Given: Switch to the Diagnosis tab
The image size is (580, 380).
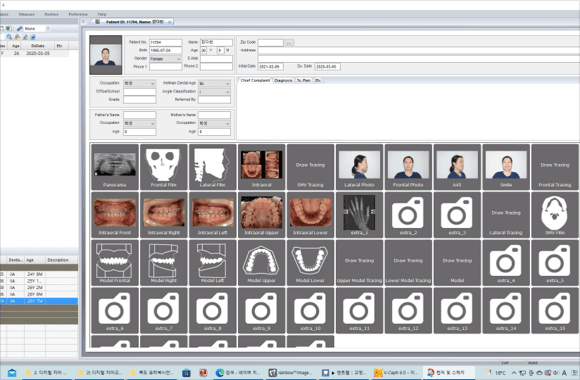Looking at the screenshot, I should click(283, 80).
